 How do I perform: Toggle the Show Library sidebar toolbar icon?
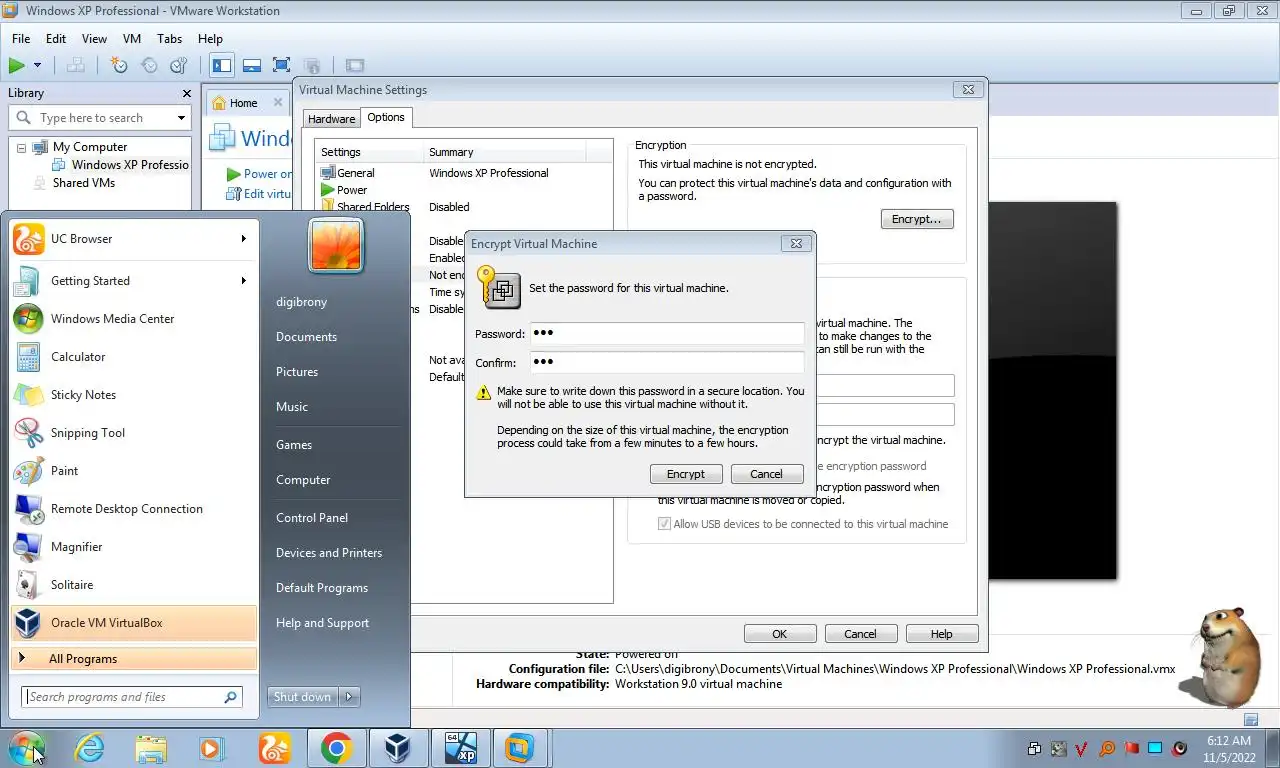click(222, 66)
